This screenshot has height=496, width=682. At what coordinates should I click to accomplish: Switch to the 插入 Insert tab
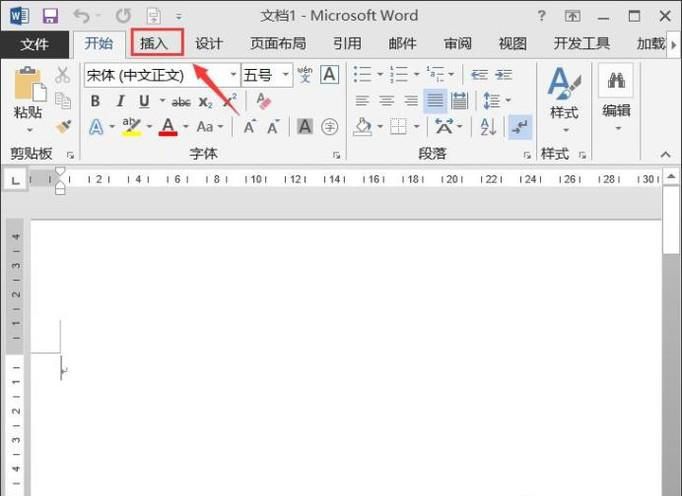[154, 44]
